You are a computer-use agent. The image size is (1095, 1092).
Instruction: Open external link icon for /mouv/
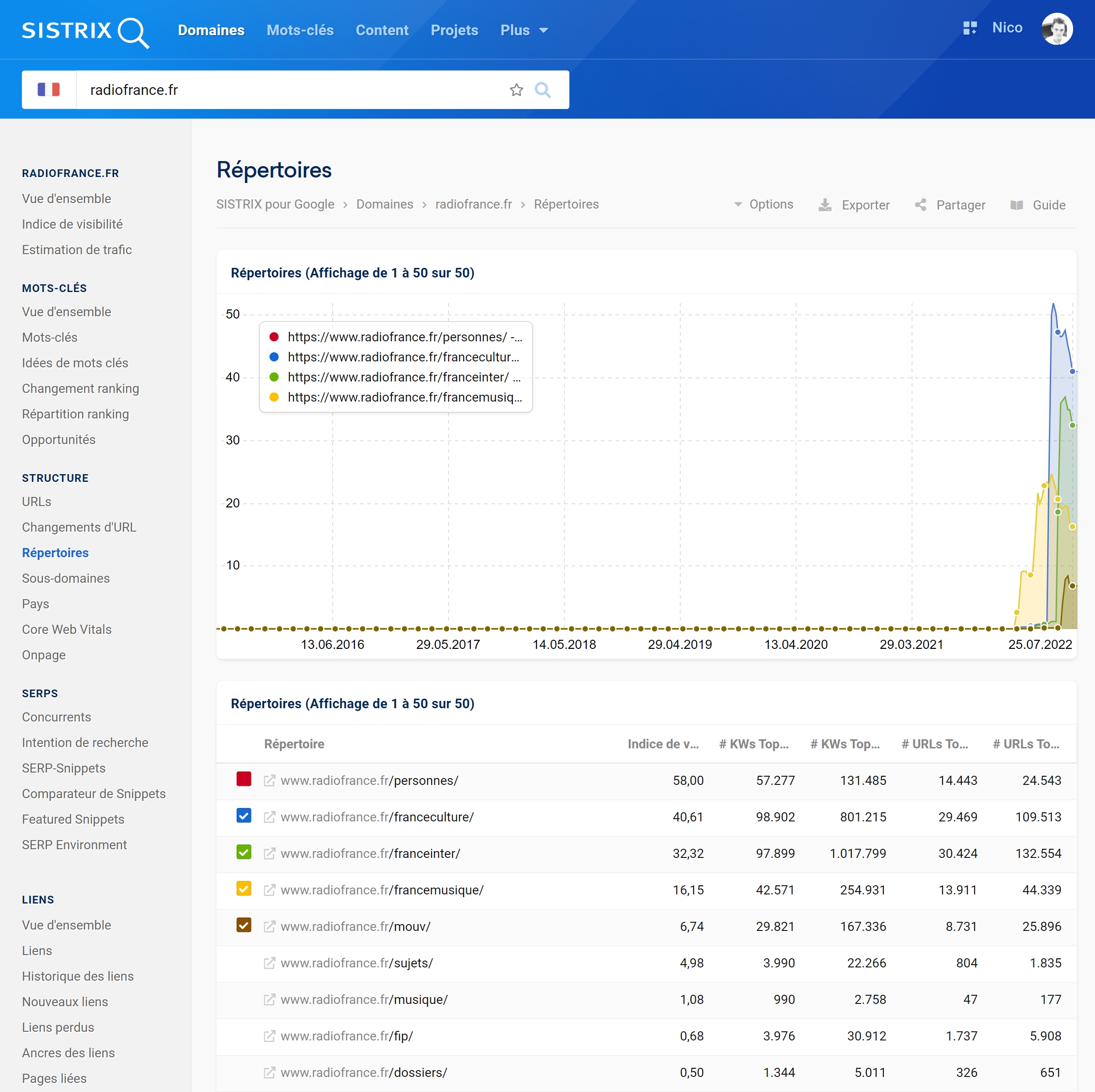pos(270,926)
